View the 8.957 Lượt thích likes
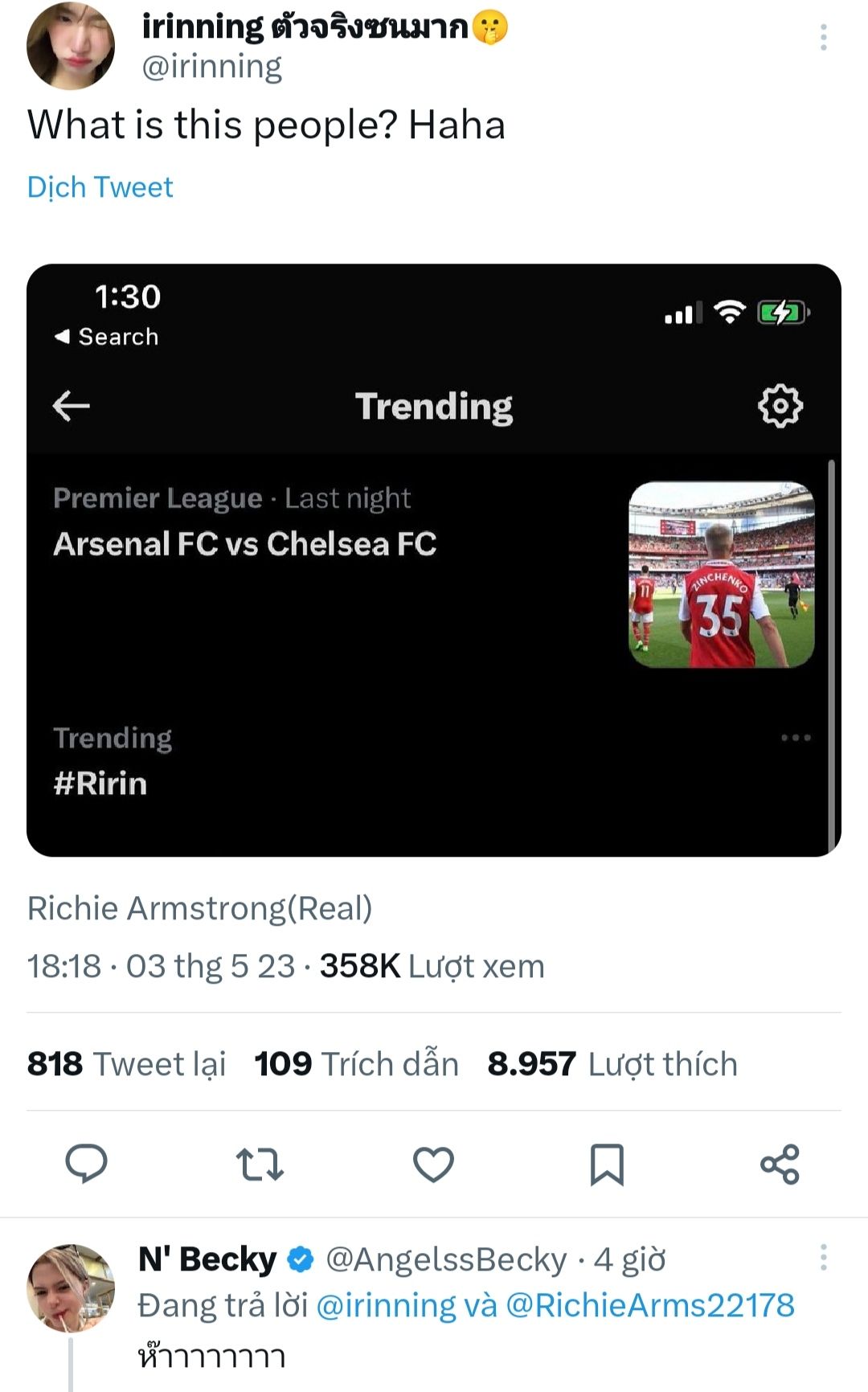Viewport: 868px width, 1392px height. click(x=612, y=1064)
